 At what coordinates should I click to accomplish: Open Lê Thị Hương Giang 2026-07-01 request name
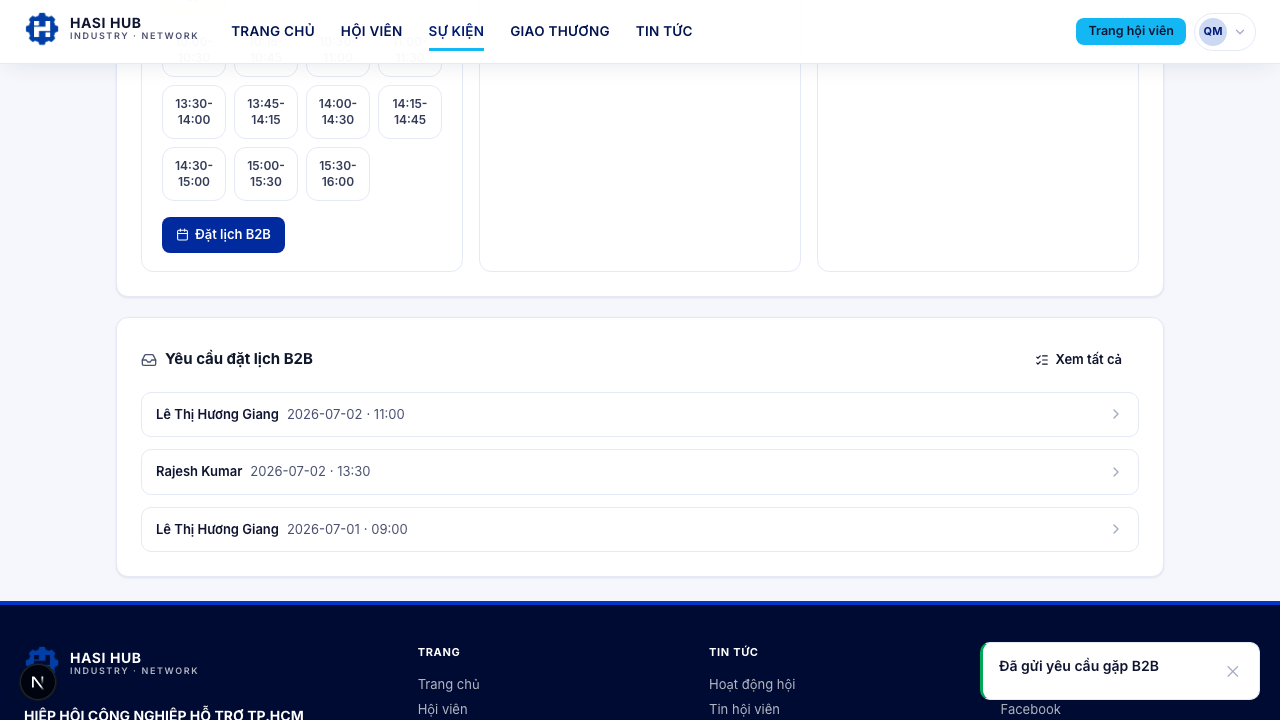(217, 529)
